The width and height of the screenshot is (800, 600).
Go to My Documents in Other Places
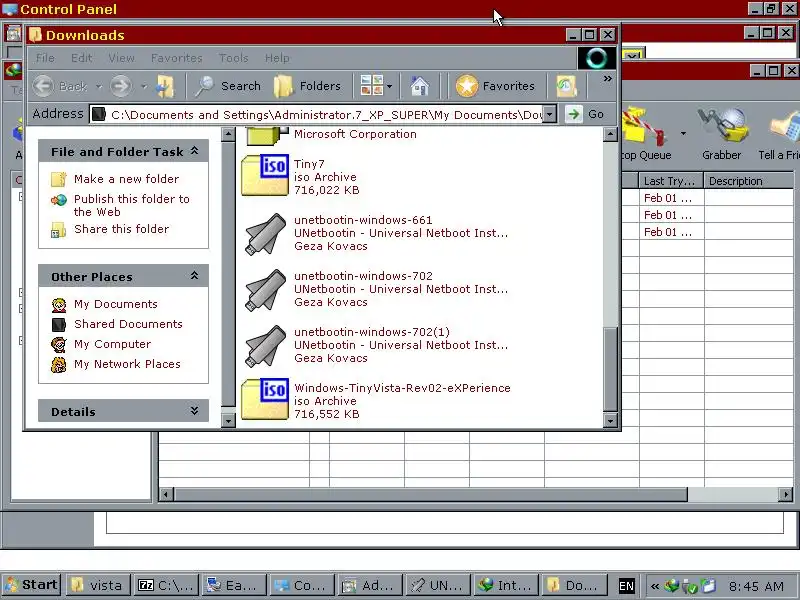coord(115,304)
